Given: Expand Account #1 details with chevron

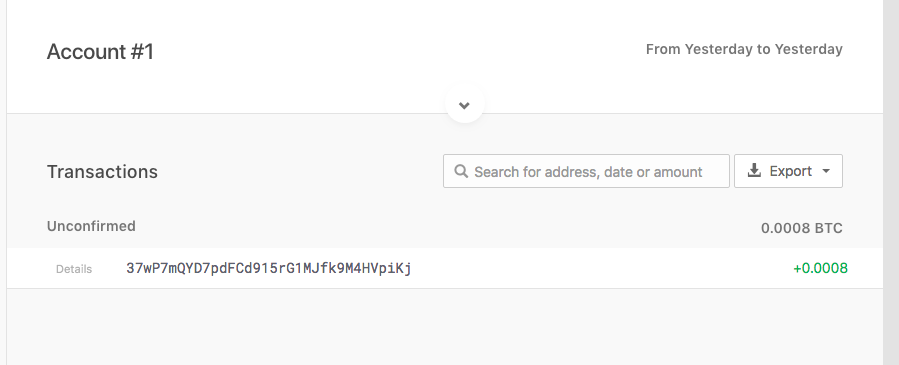Looking at the screenshot, I should click(464, 105).
